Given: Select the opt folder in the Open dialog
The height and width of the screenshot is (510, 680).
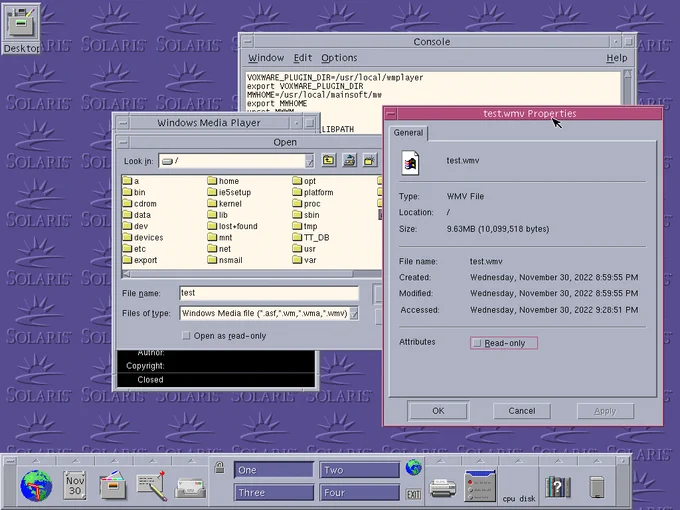Looking at the screenshot, I should click(304, 181).
